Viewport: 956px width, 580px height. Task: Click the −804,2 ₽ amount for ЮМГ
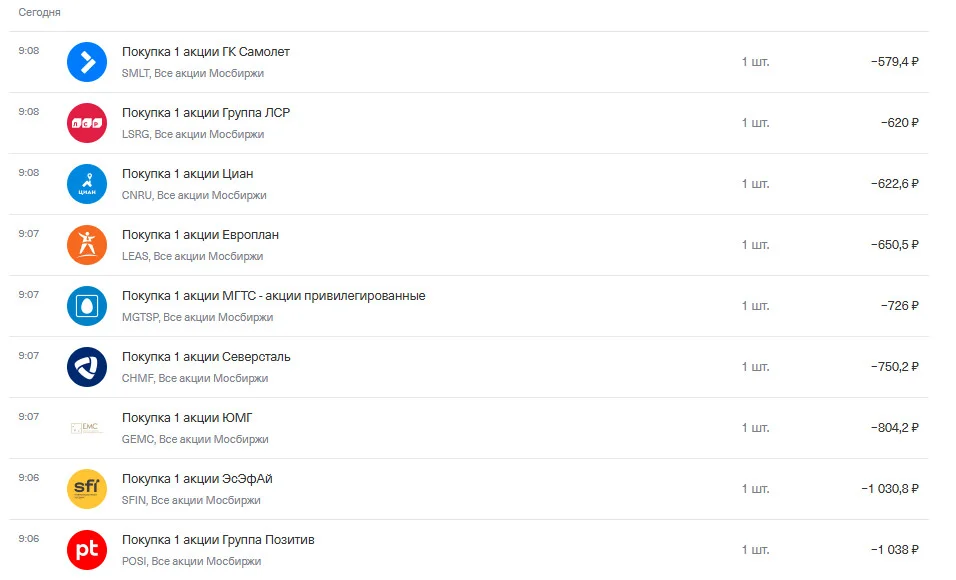click(894, 428)
